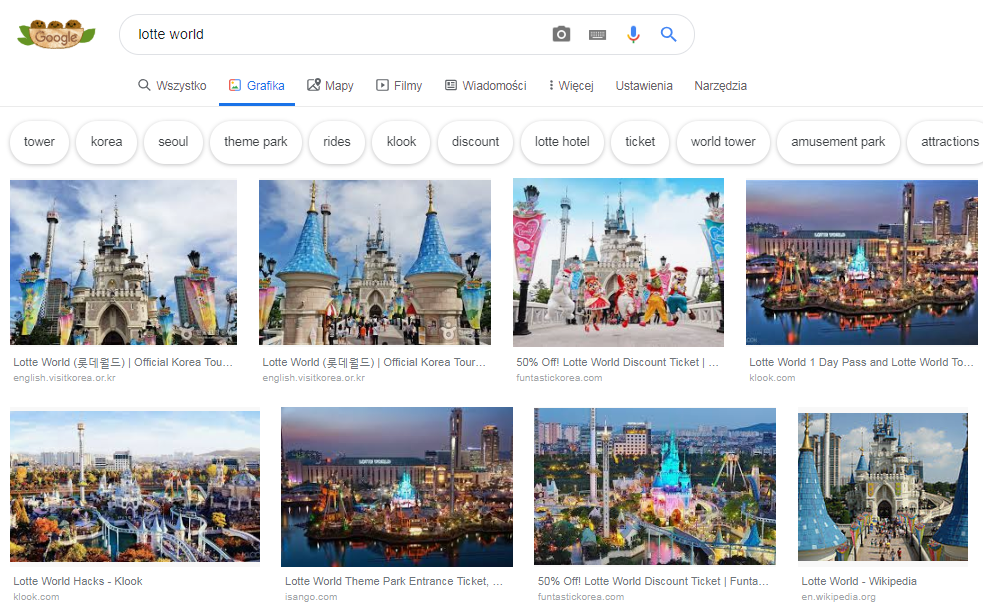Choose the 'world tower' chip
This screenshot has height=612, width=983.
click(723, 142)
